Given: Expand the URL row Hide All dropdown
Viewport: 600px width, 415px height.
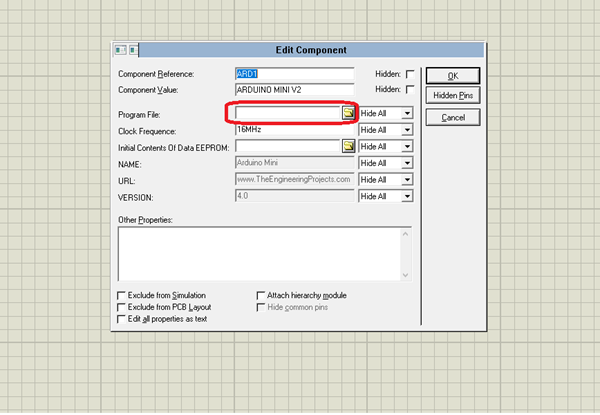Looking at the screenshot, I should [x=407, y=180].
